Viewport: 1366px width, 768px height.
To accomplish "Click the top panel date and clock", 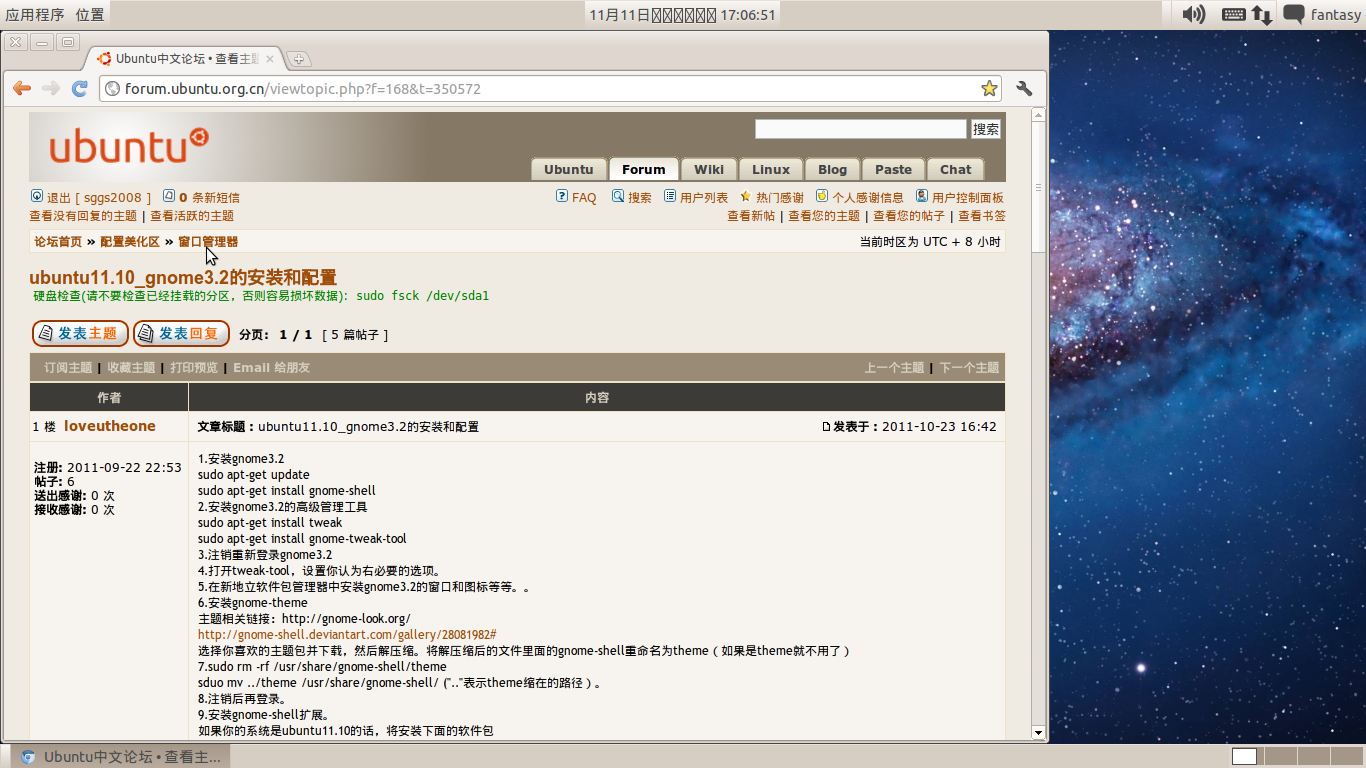I will (682, 14).
